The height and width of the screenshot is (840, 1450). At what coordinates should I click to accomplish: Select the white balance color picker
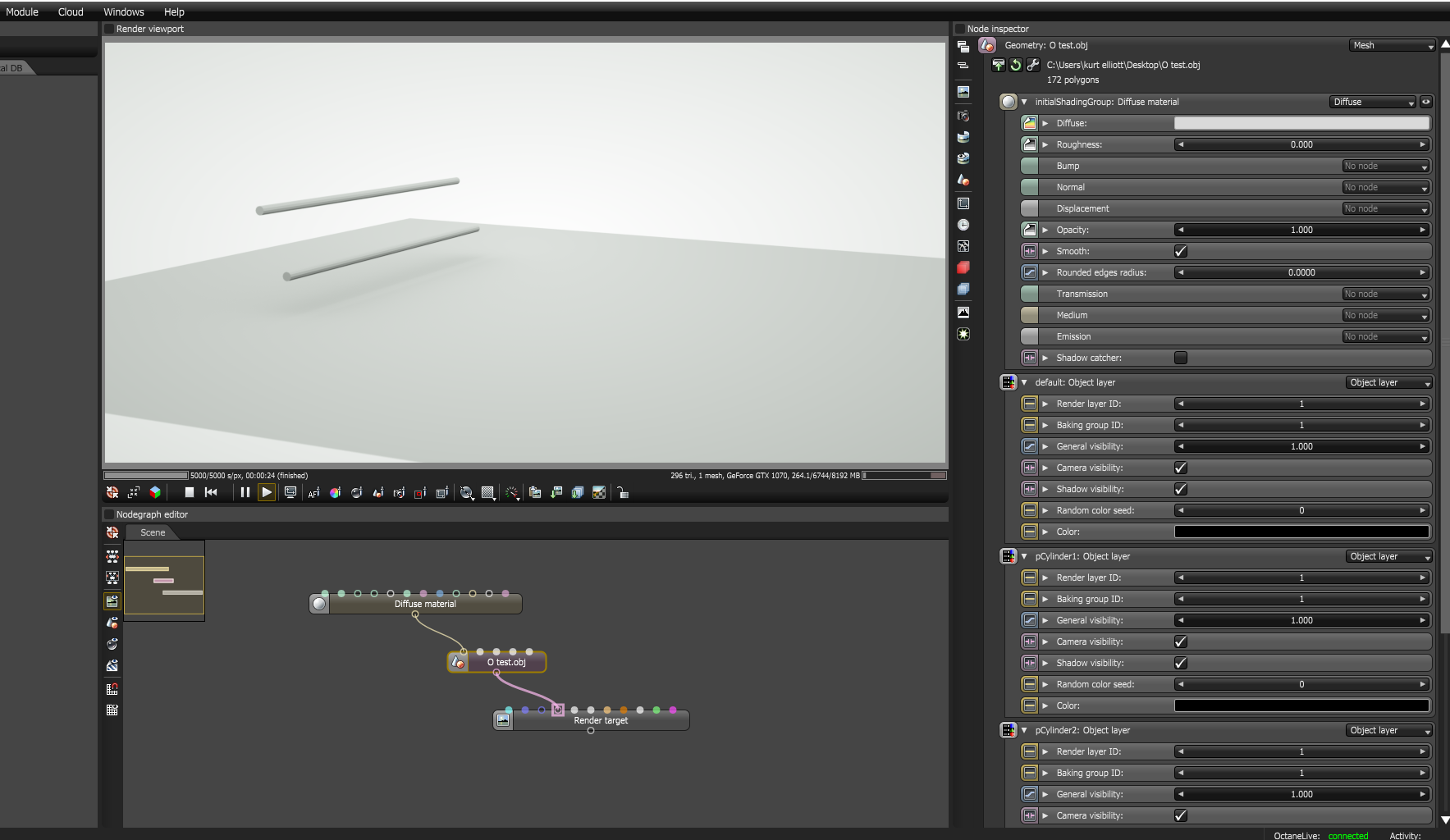coord(335,492)
